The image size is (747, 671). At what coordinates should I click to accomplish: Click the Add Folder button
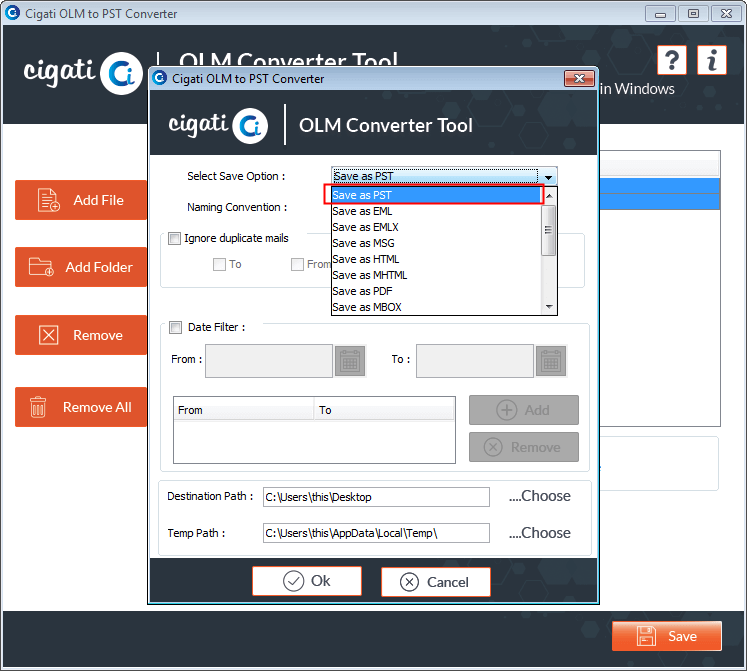[x=81, y=267]
